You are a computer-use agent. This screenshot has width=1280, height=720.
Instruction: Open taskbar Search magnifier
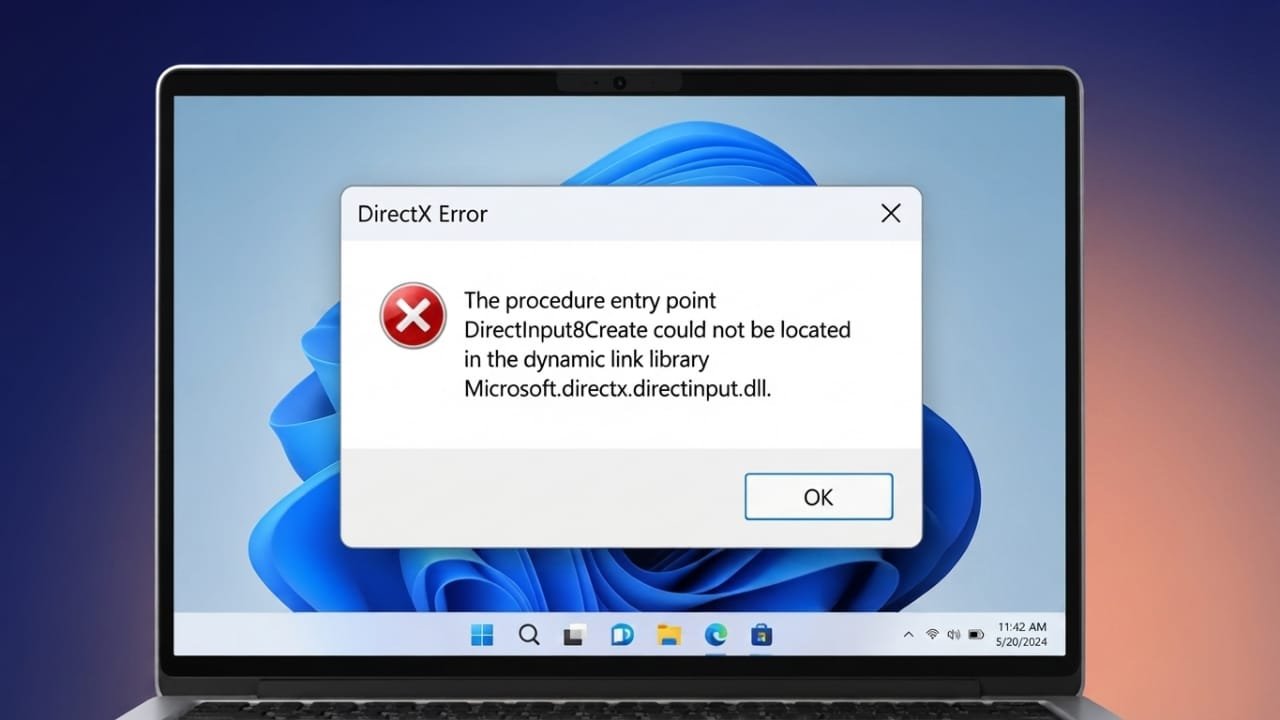click(x=529, y=635)
